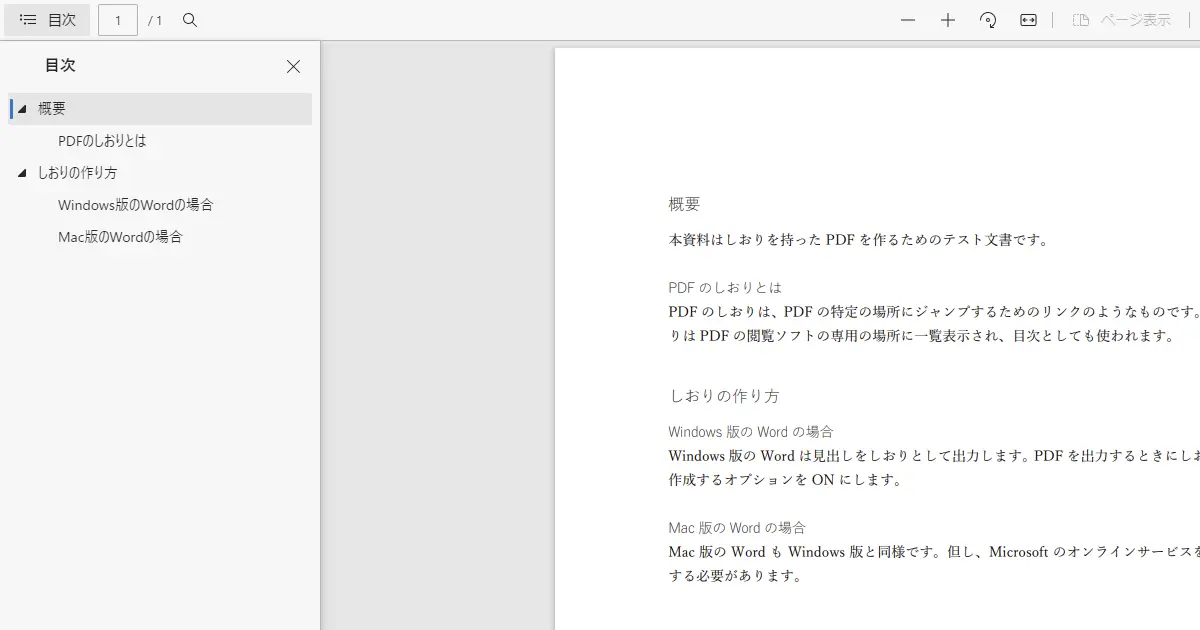Zoom out with the minus icon
The width and height of the screenshot is (1200, 630).
908,20
